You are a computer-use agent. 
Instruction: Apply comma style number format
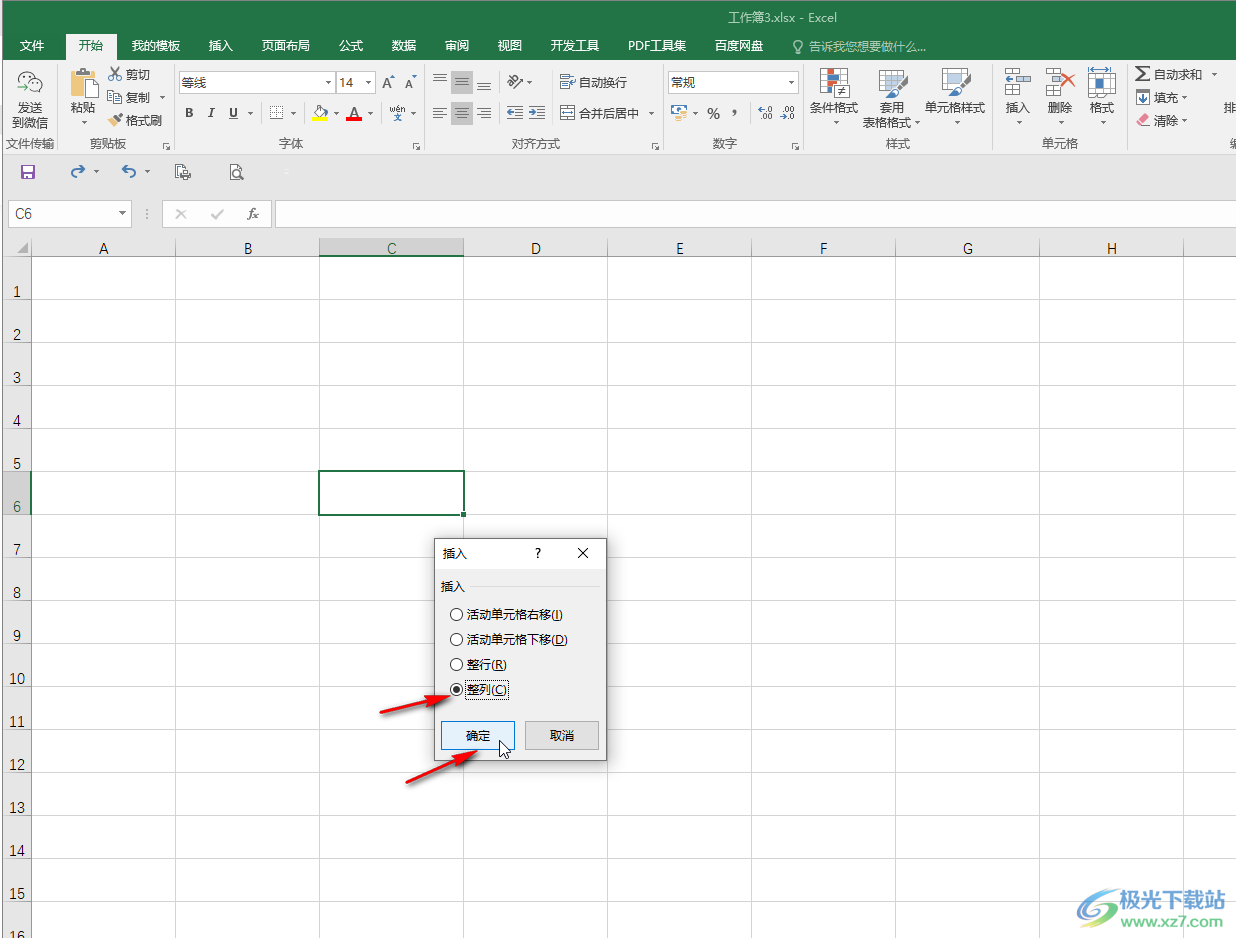click(x=735, y=113)
